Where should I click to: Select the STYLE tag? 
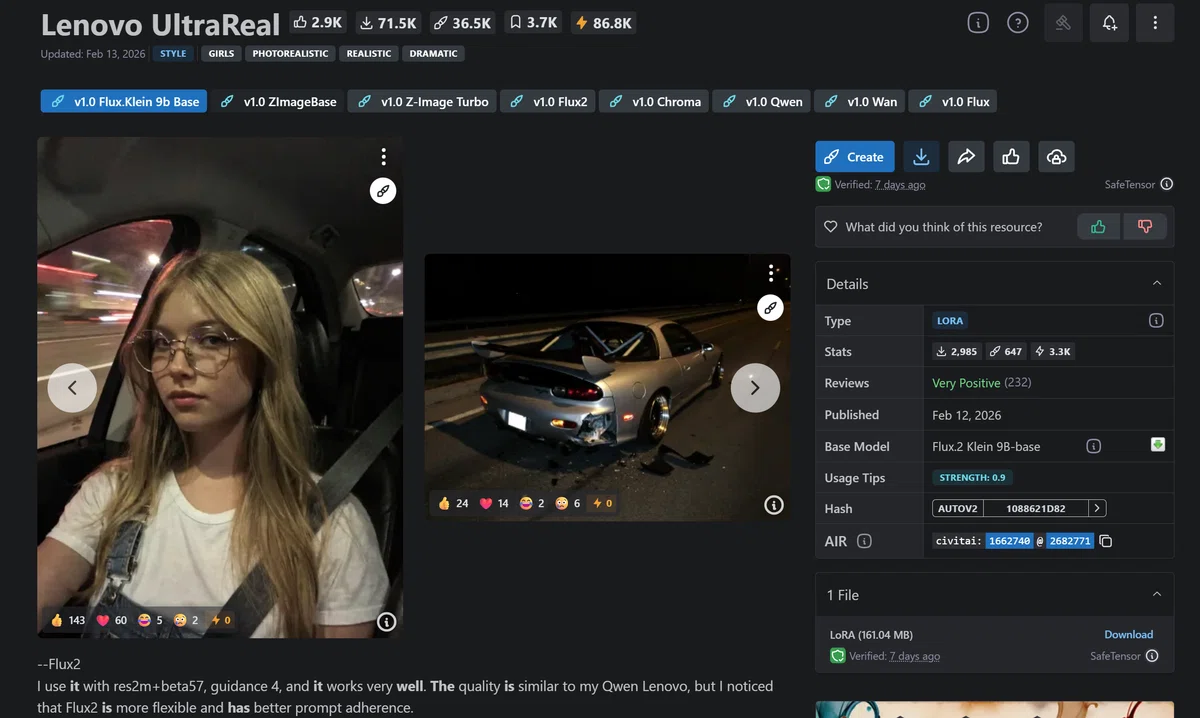coord(173,54)
